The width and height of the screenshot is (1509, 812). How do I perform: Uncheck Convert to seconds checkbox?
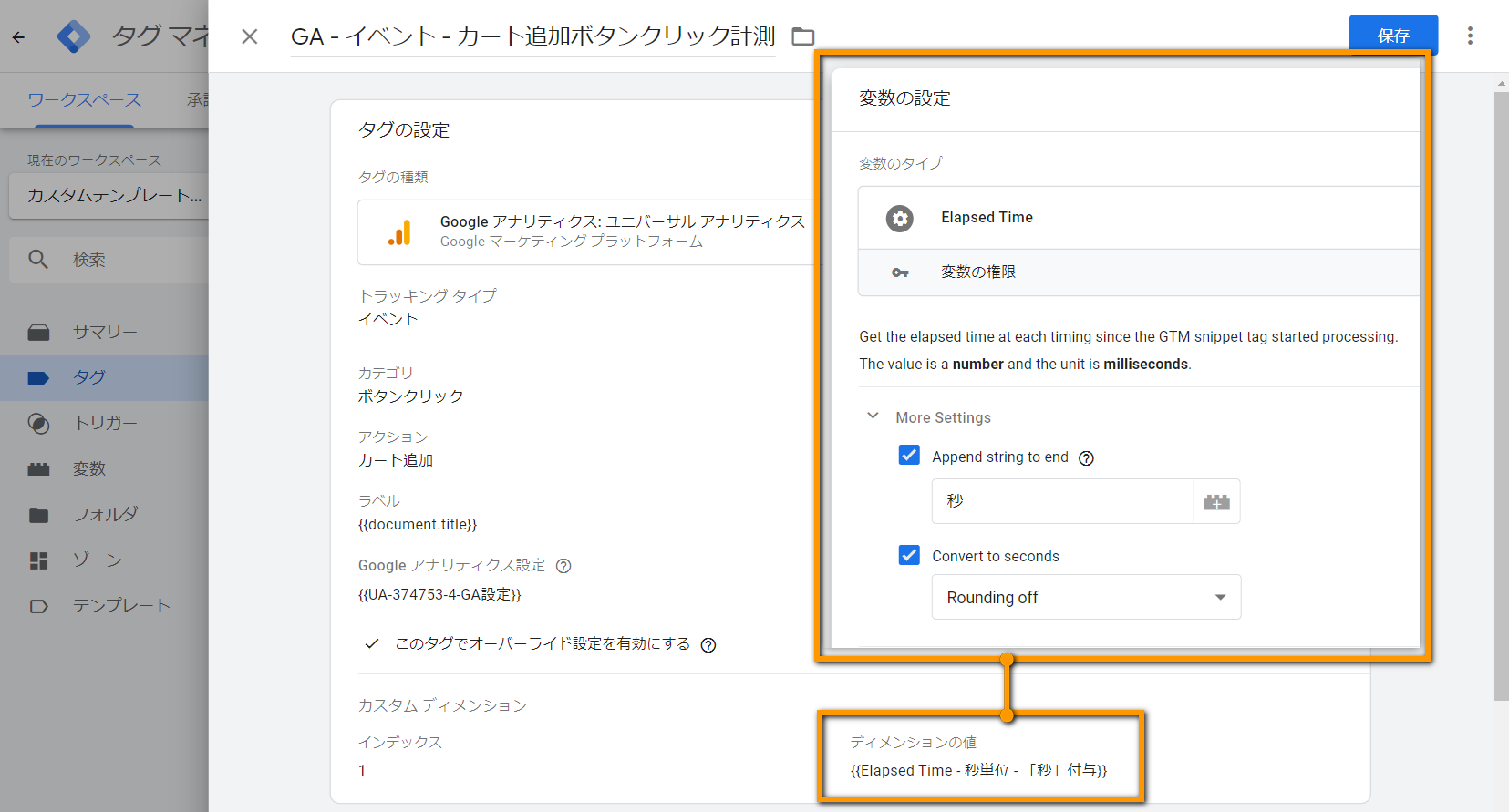click(x=909, y=555)
